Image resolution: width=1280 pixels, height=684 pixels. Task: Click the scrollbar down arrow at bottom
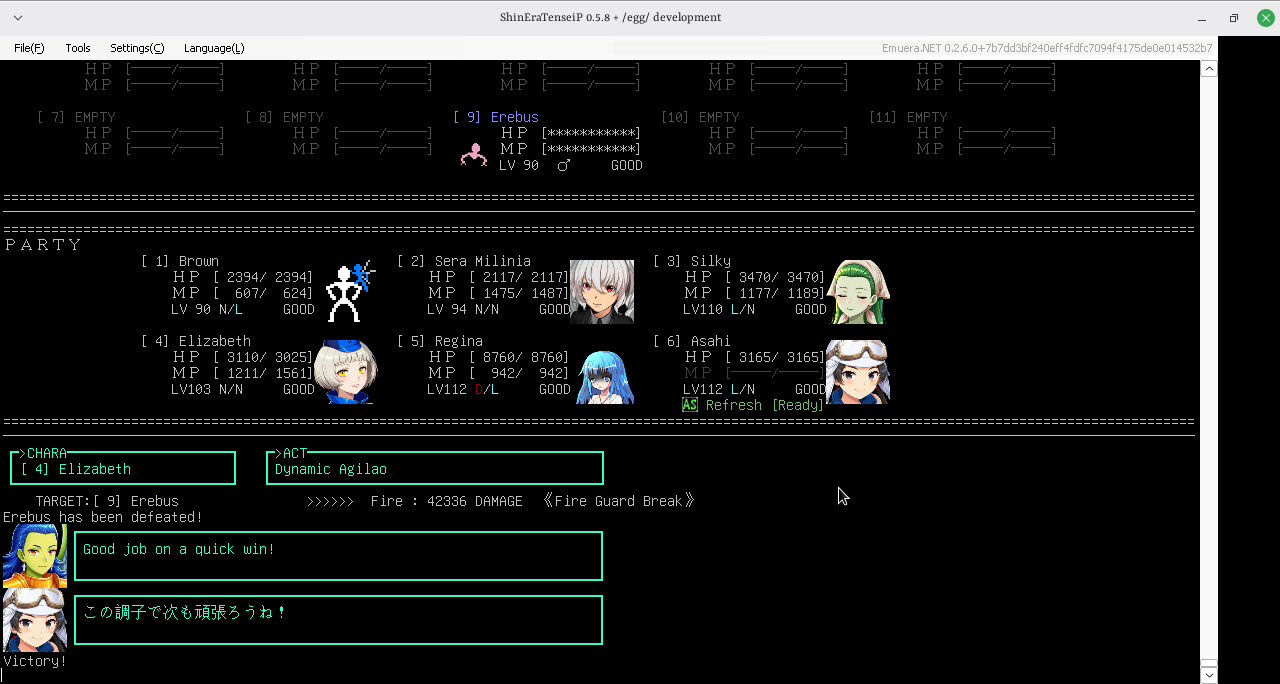pos(1209,675)
